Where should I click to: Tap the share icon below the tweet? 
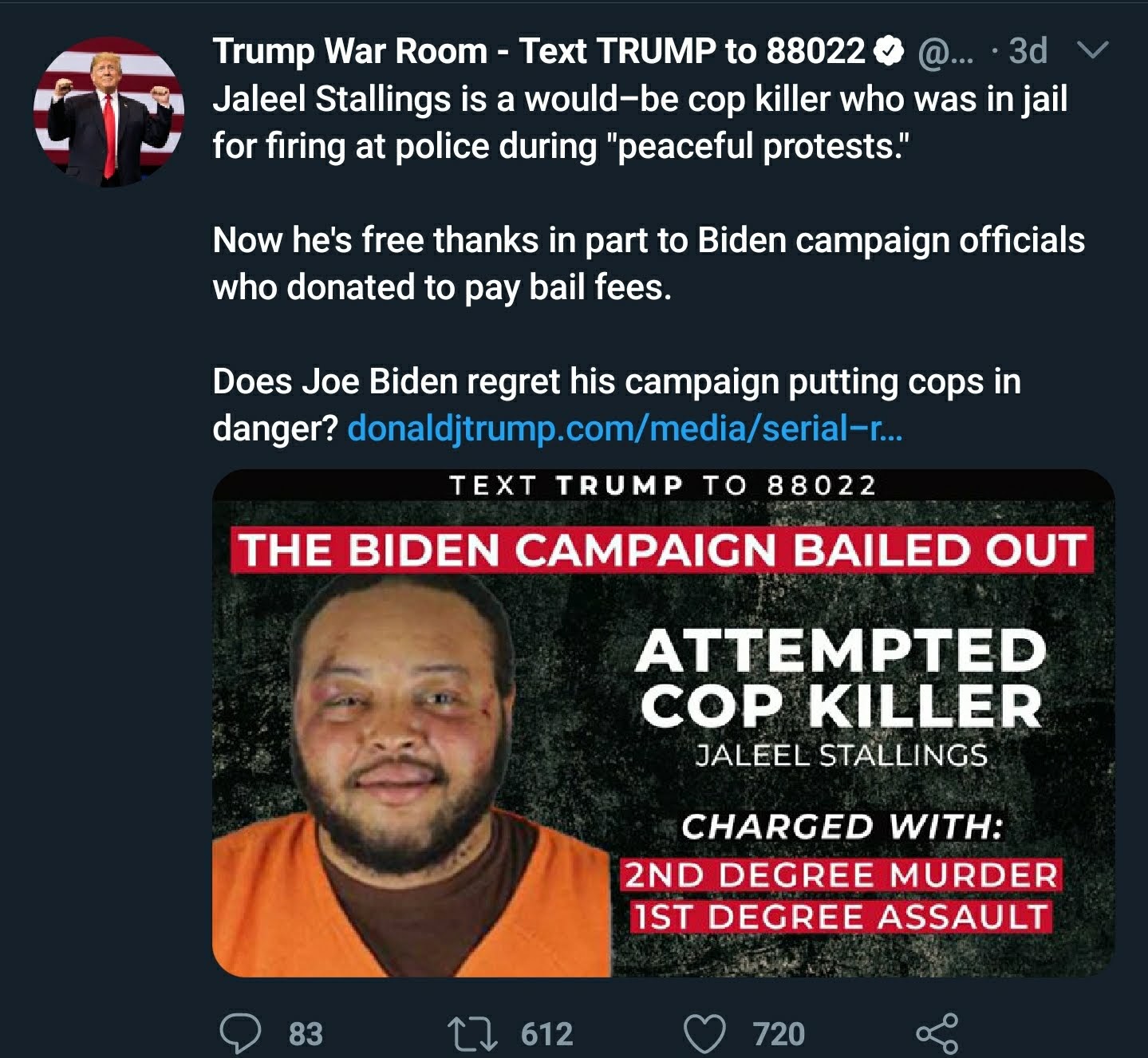point(937,1034)
